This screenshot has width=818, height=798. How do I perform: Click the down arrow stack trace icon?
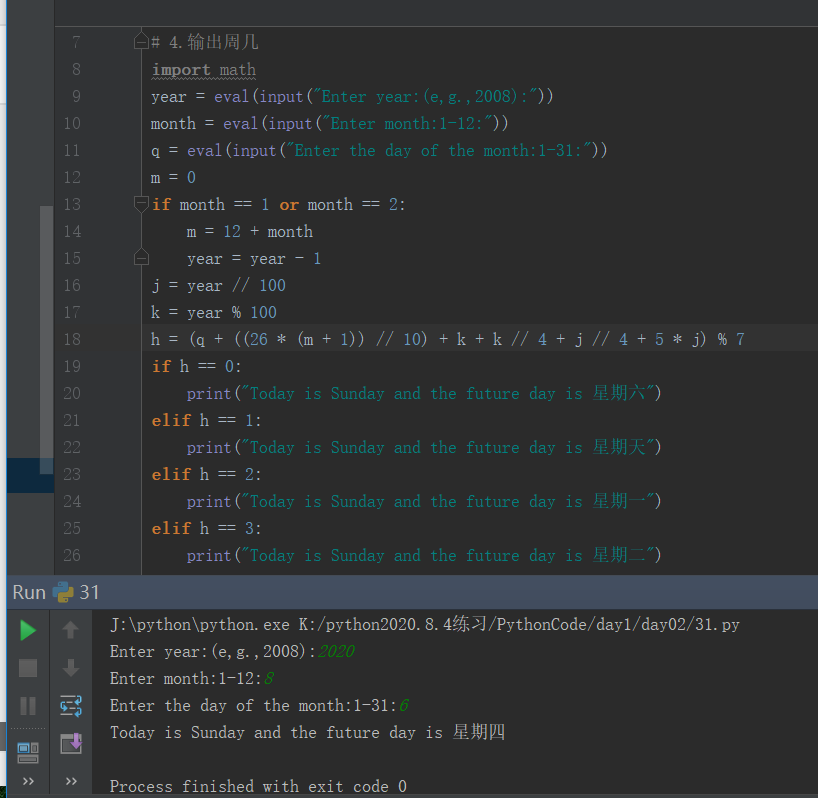[x=69, y=668]
